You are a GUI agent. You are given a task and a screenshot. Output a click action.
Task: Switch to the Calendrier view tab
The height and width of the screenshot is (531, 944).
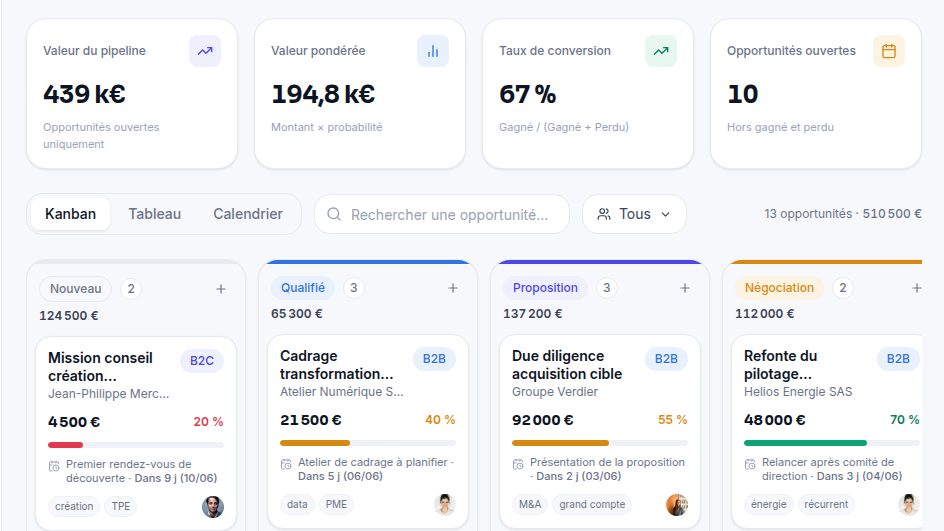coord(248,214)
